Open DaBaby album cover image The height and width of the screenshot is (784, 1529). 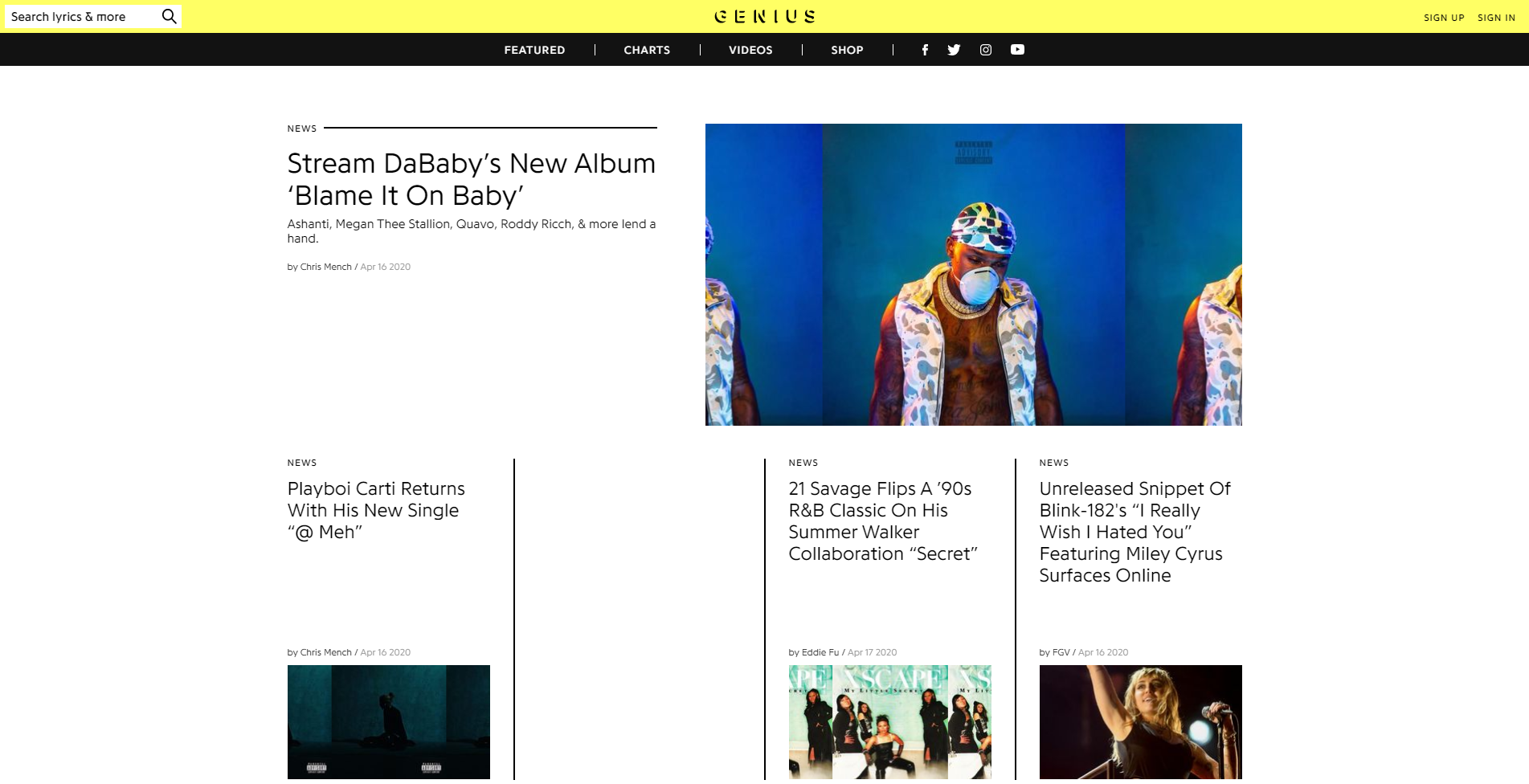[x=974, y=275]
